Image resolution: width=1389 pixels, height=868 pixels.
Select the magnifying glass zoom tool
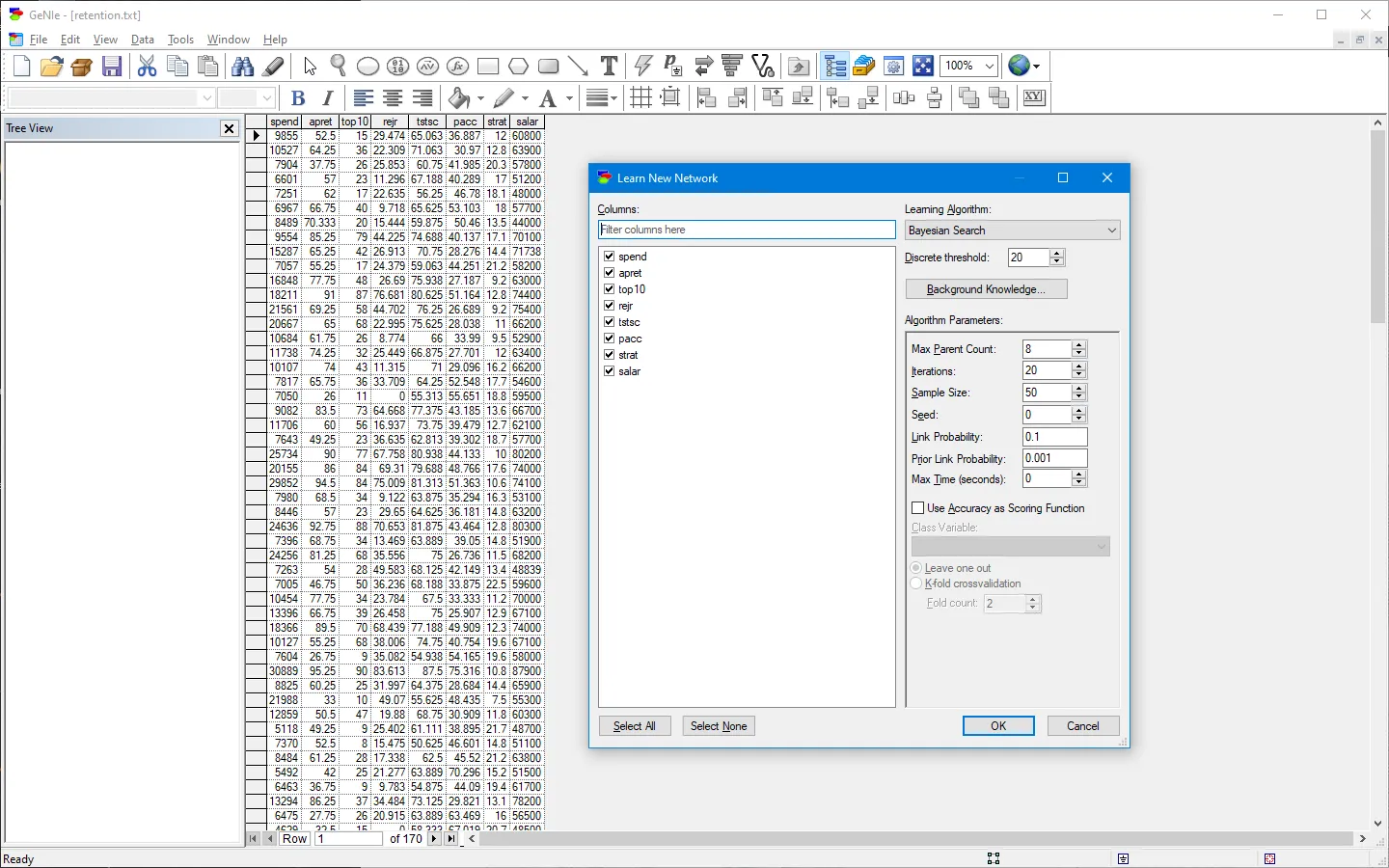(x=338, y=66)
